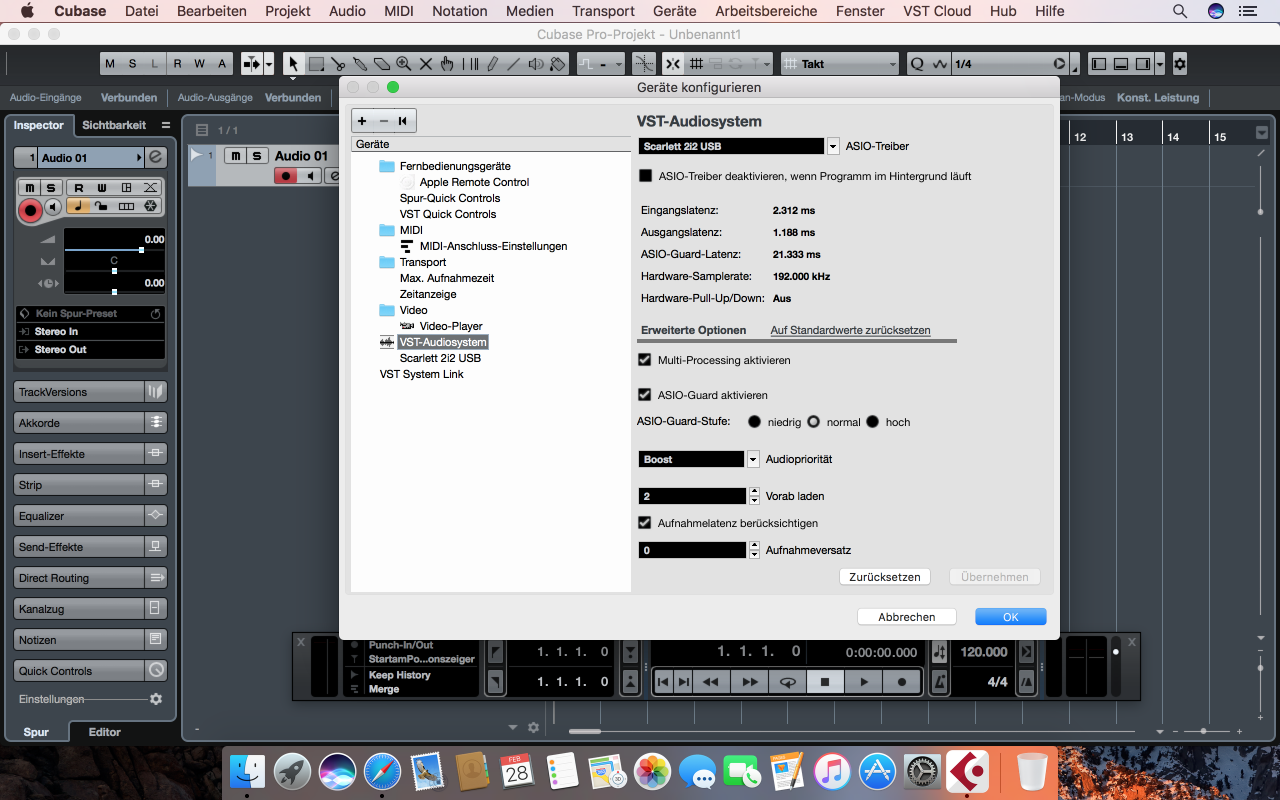Select the Zoom magnifier tool
1280x800 pixels.
coord(403,64)
